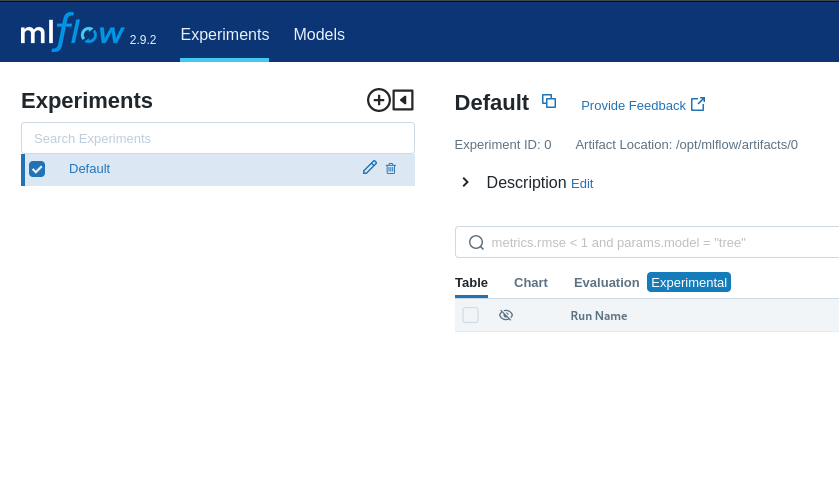Click the copy icon beside Default title
839x480 pixels.
tap(549, 101)
